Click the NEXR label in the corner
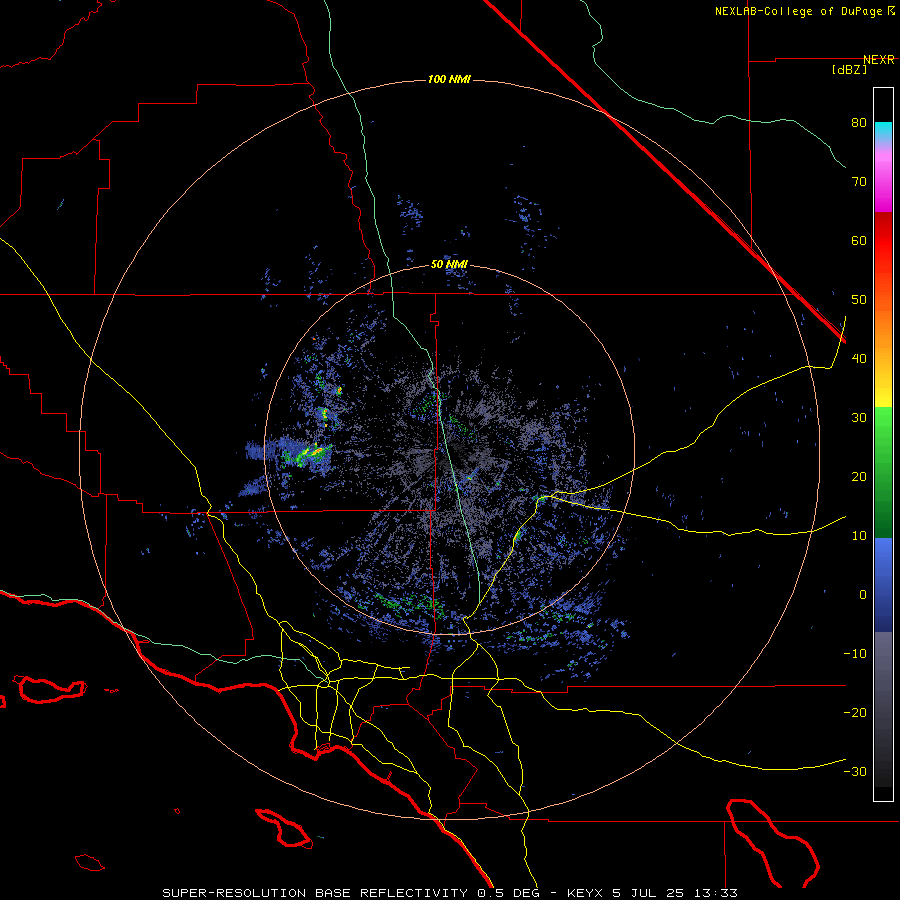The height and width of the screenshot is (900, 900). click(x=879, y=60)
